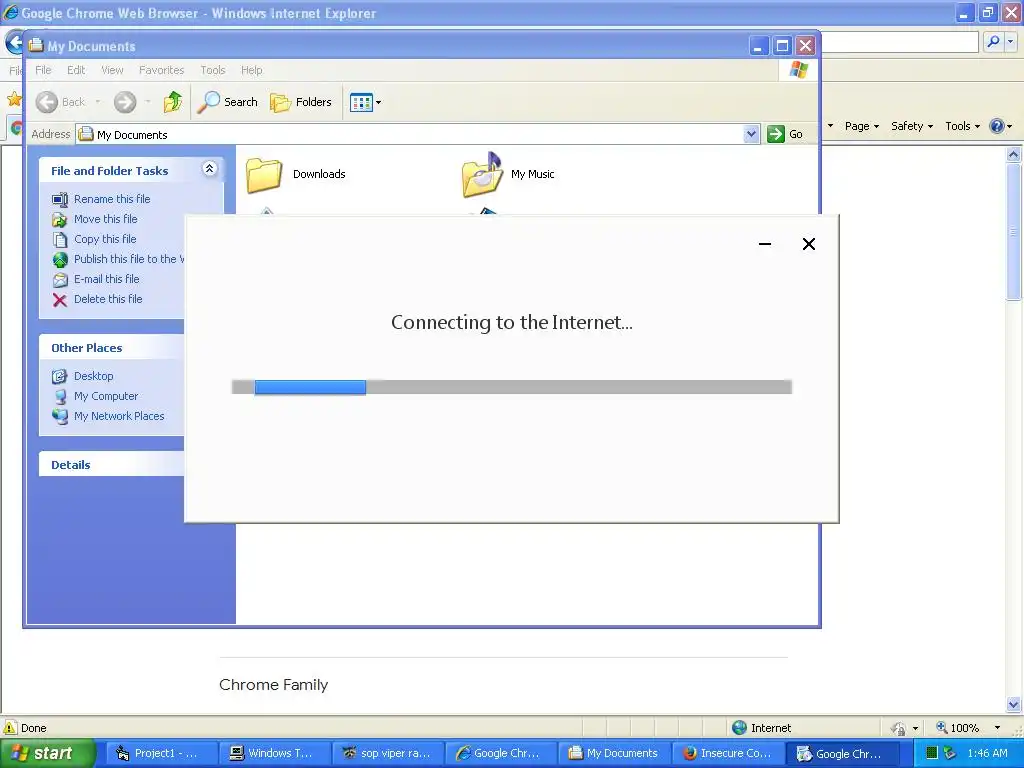Click the Internet security zone status
Image resolution: width=1024 pixels, height=768 pixels.
click(x=761, y=728)
